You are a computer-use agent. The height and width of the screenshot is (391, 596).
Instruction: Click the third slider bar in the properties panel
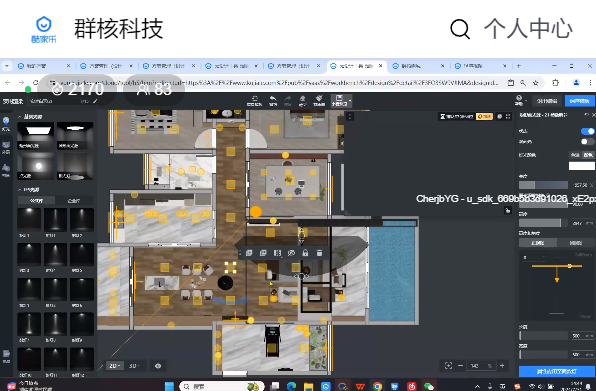(544, 223)
